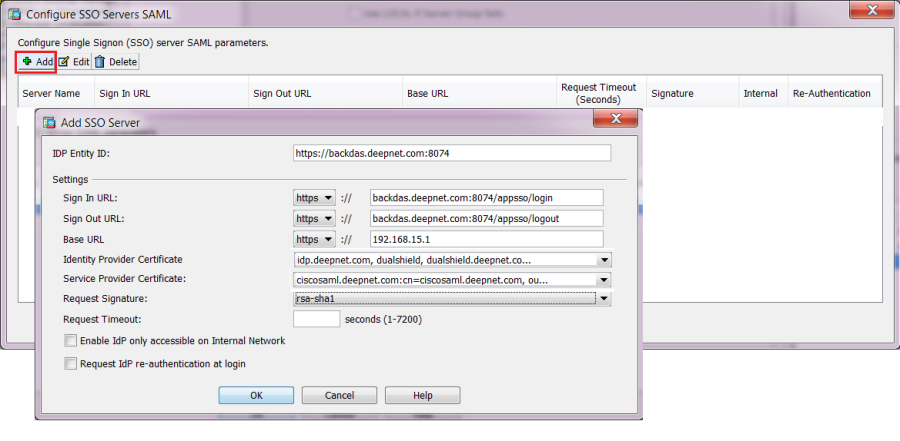Focus the Request Timeout seconds field

point(316,319)
